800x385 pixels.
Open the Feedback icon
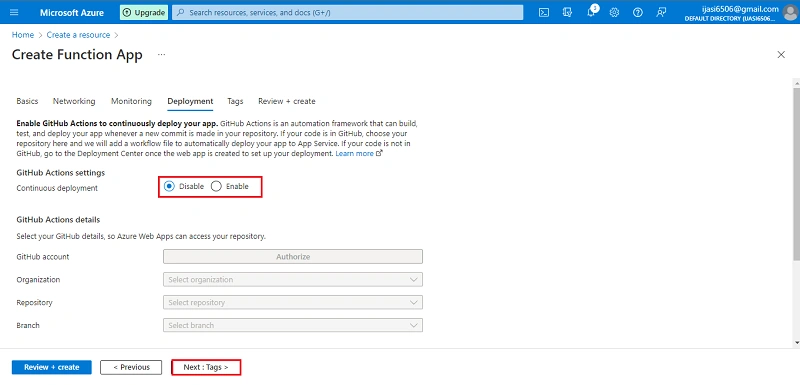tap(661, 12)
